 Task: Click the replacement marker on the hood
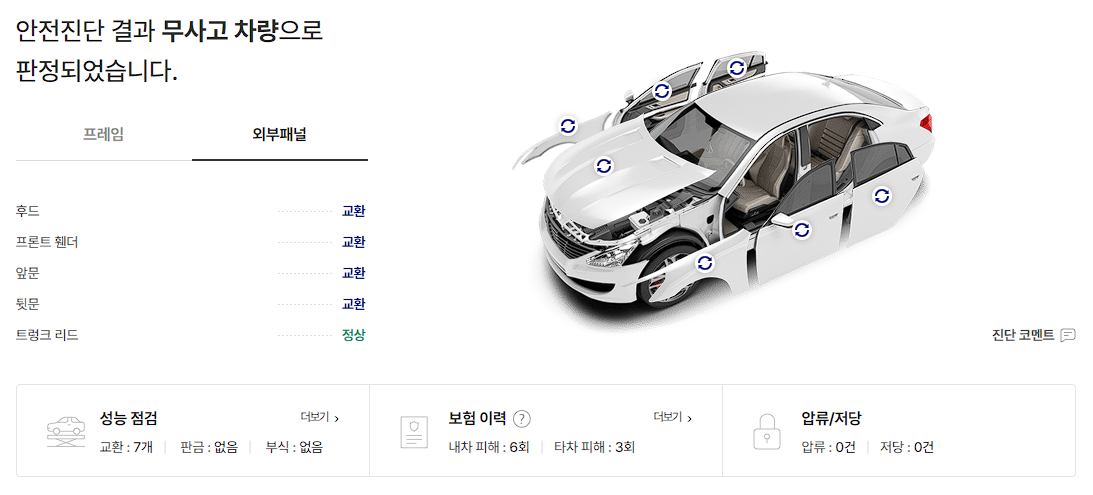604,166
